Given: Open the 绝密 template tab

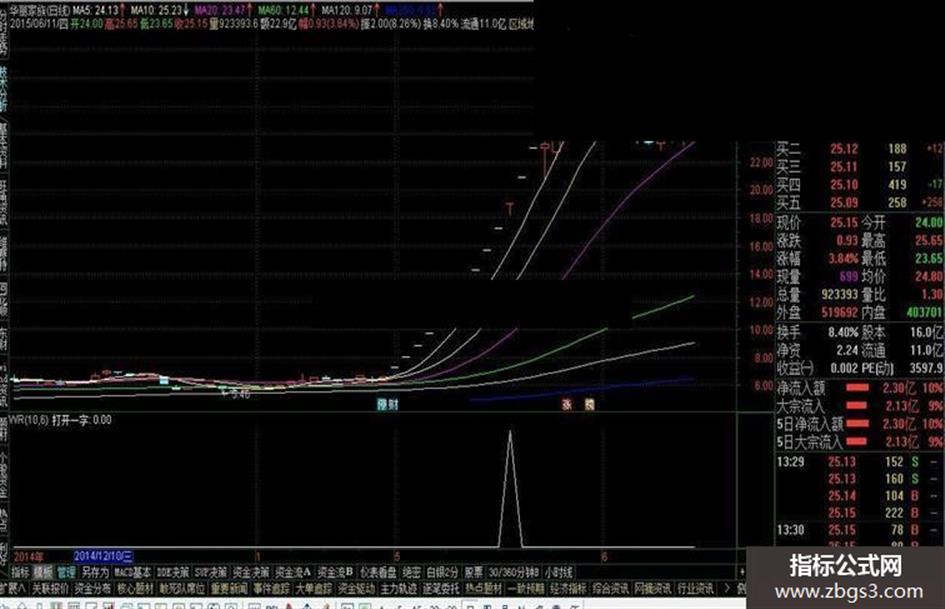Looking at the screenshot, I should [x=412, y=572].
